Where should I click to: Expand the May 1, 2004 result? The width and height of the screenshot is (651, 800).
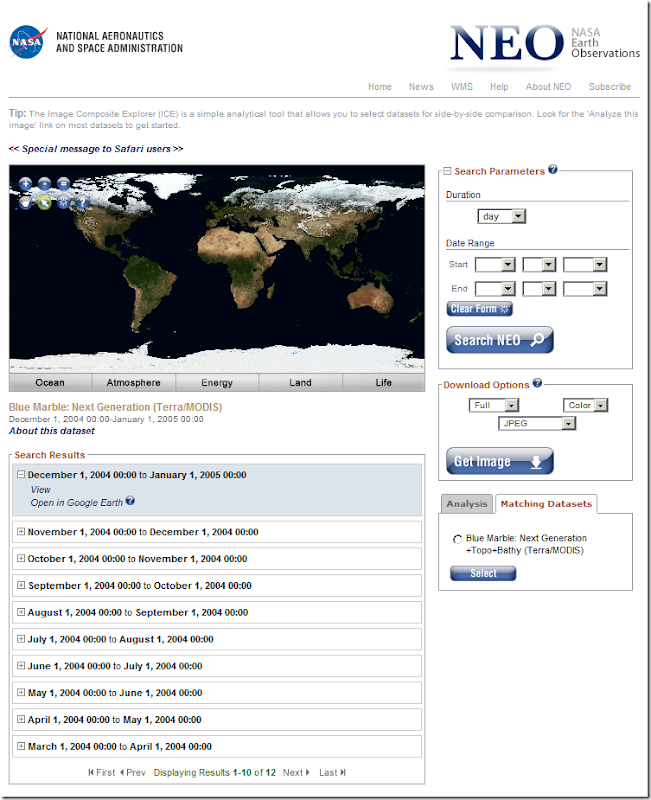[x=21, y=692]
